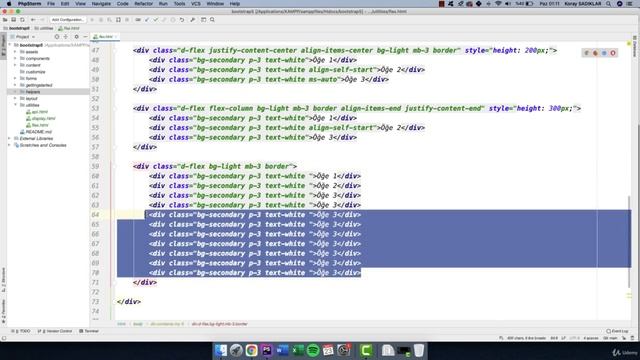This screenshot has width=640, height=360.
Task: Open Calendar from the dock
Action: (328, 350)
